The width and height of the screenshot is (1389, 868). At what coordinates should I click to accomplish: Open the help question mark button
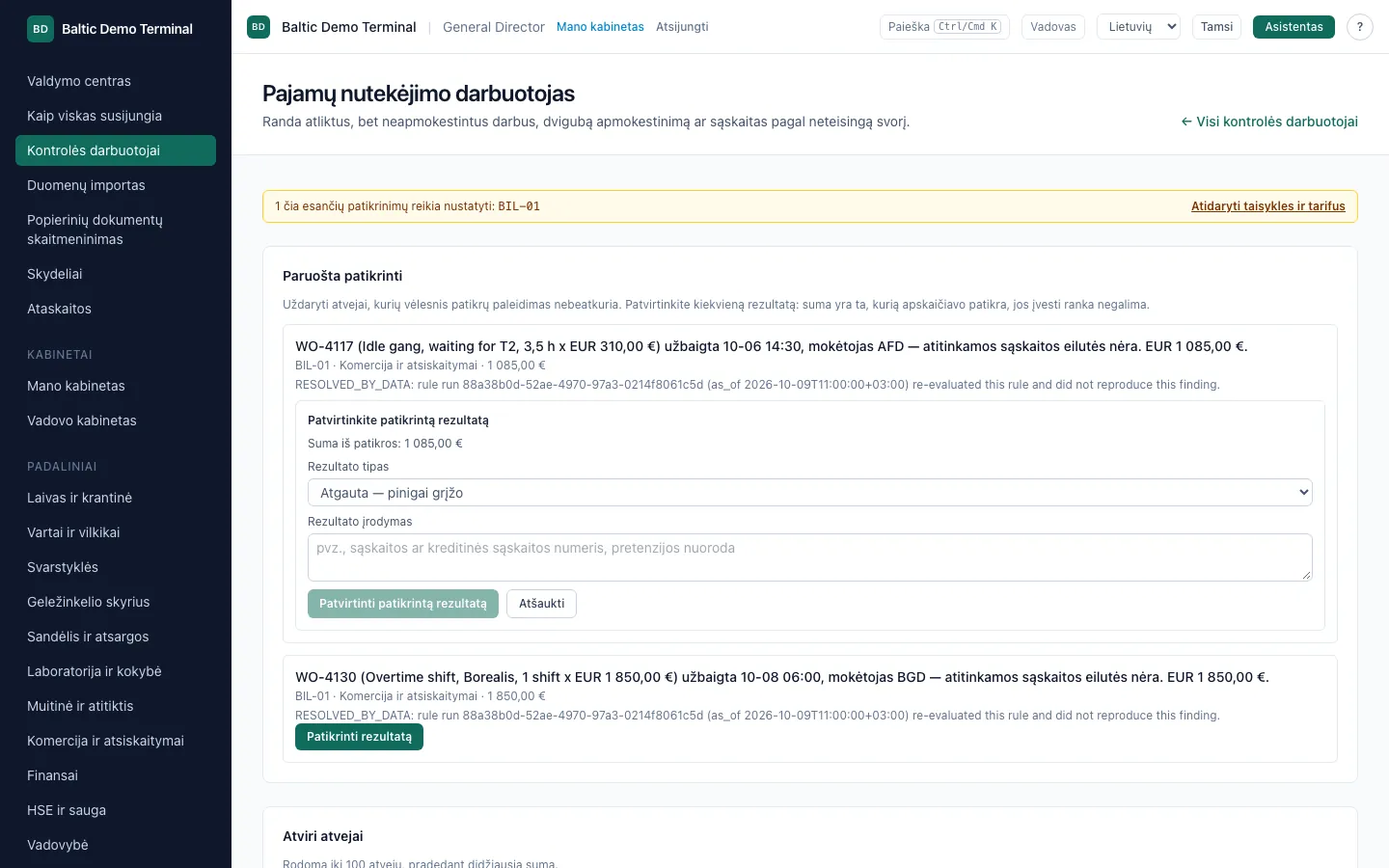pyautogui.click(x=1360, y=27)
